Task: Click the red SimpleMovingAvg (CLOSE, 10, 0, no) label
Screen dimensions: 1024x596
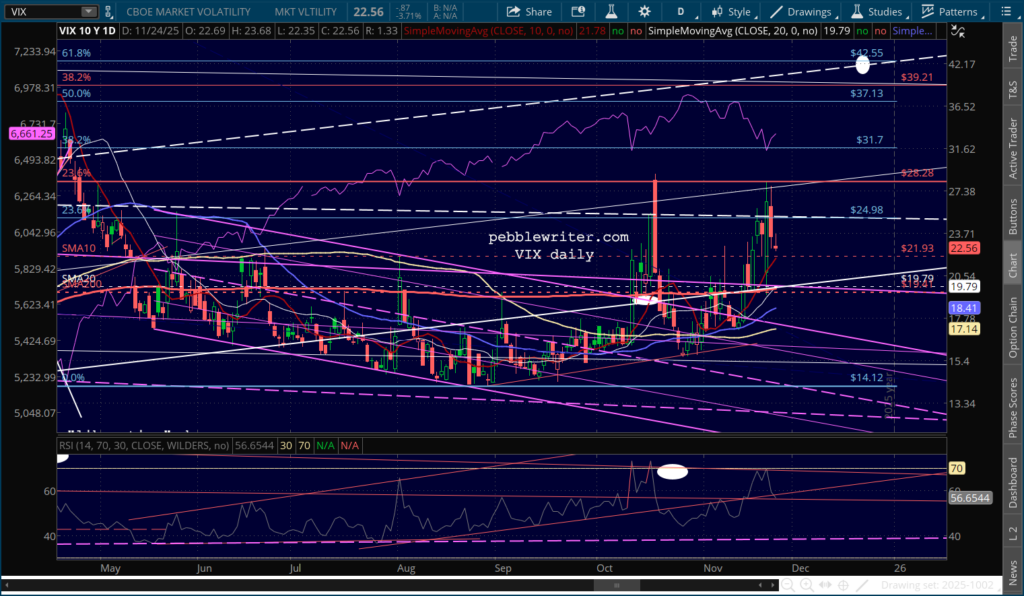Action: point(488,31)
